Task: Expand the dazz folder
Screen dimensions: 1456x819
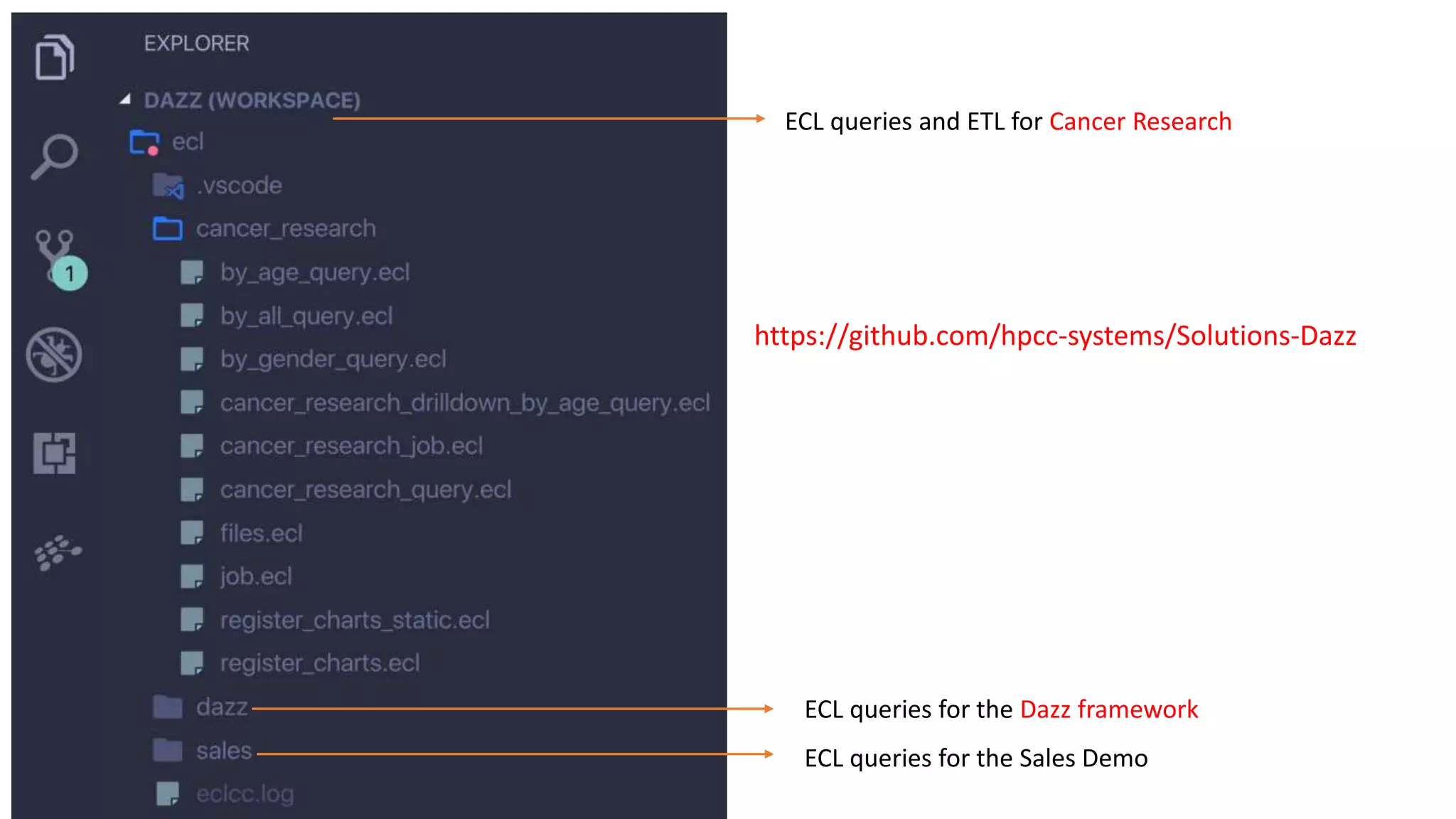Action: tap(222, 707)
